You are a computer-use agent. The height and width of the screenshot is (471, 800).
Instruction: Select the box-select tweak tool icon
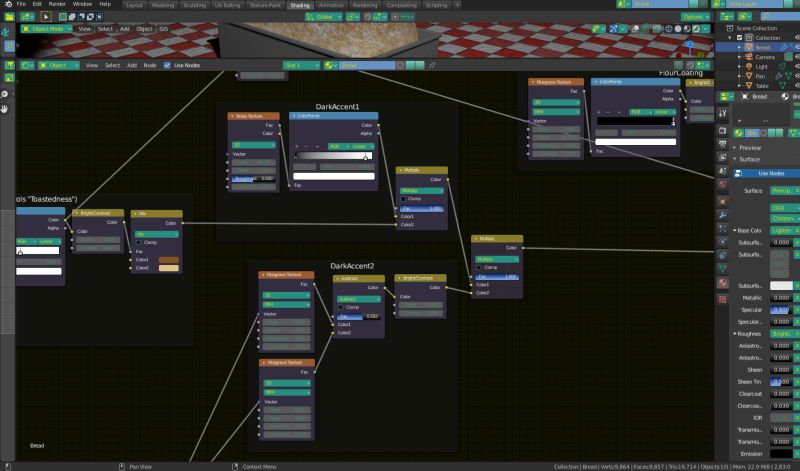pyautogui.click(x=46, y=17)
